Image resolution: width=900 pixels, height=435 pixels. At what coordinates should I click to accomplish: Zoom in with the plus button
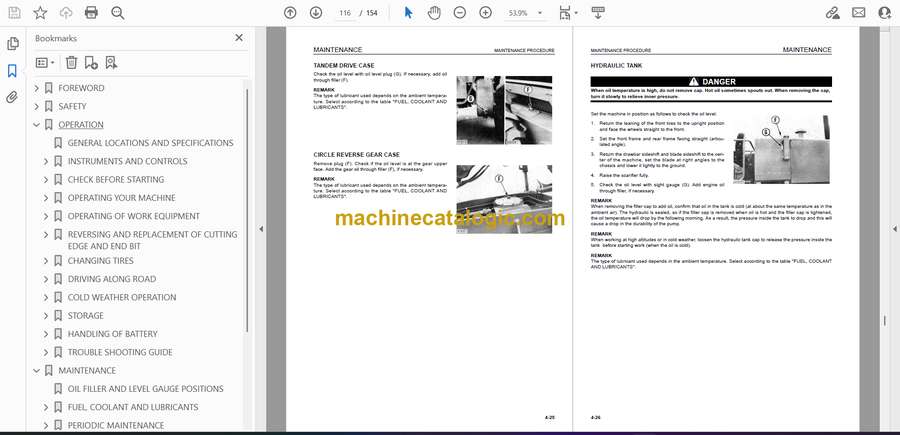(486, 13)
